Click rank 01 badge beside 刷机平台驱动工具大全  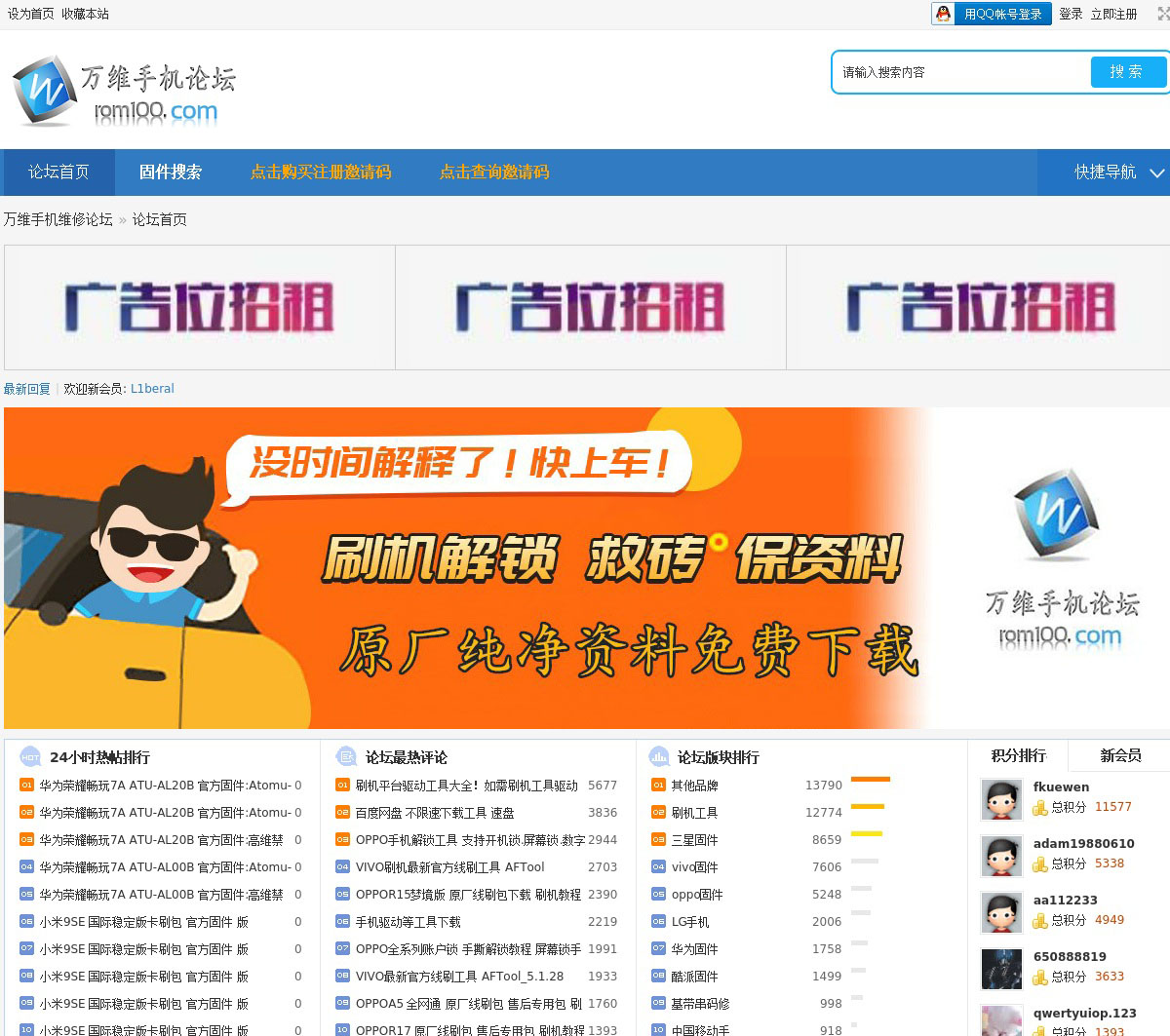343,786
